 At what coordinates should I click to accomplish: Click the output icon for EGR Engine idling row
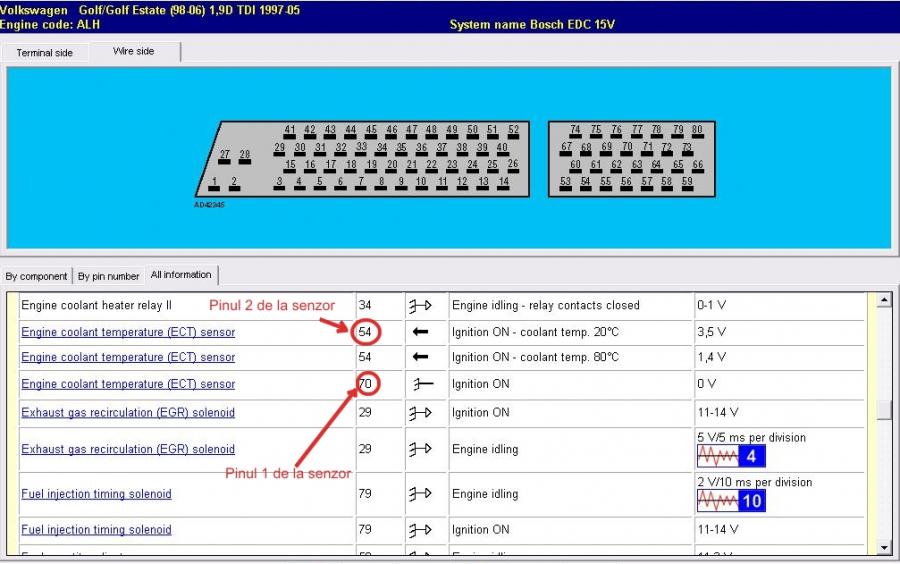(420, 449)
